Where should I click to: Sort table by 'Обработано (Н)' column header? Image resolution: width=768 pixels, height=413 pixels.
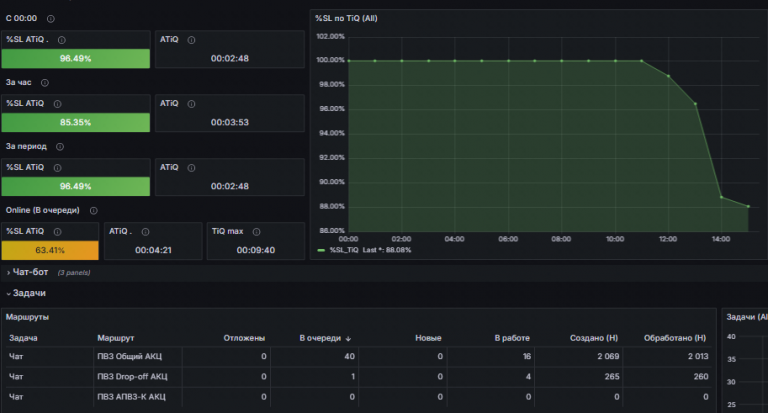pyautogui.click(x=675, y=338)
